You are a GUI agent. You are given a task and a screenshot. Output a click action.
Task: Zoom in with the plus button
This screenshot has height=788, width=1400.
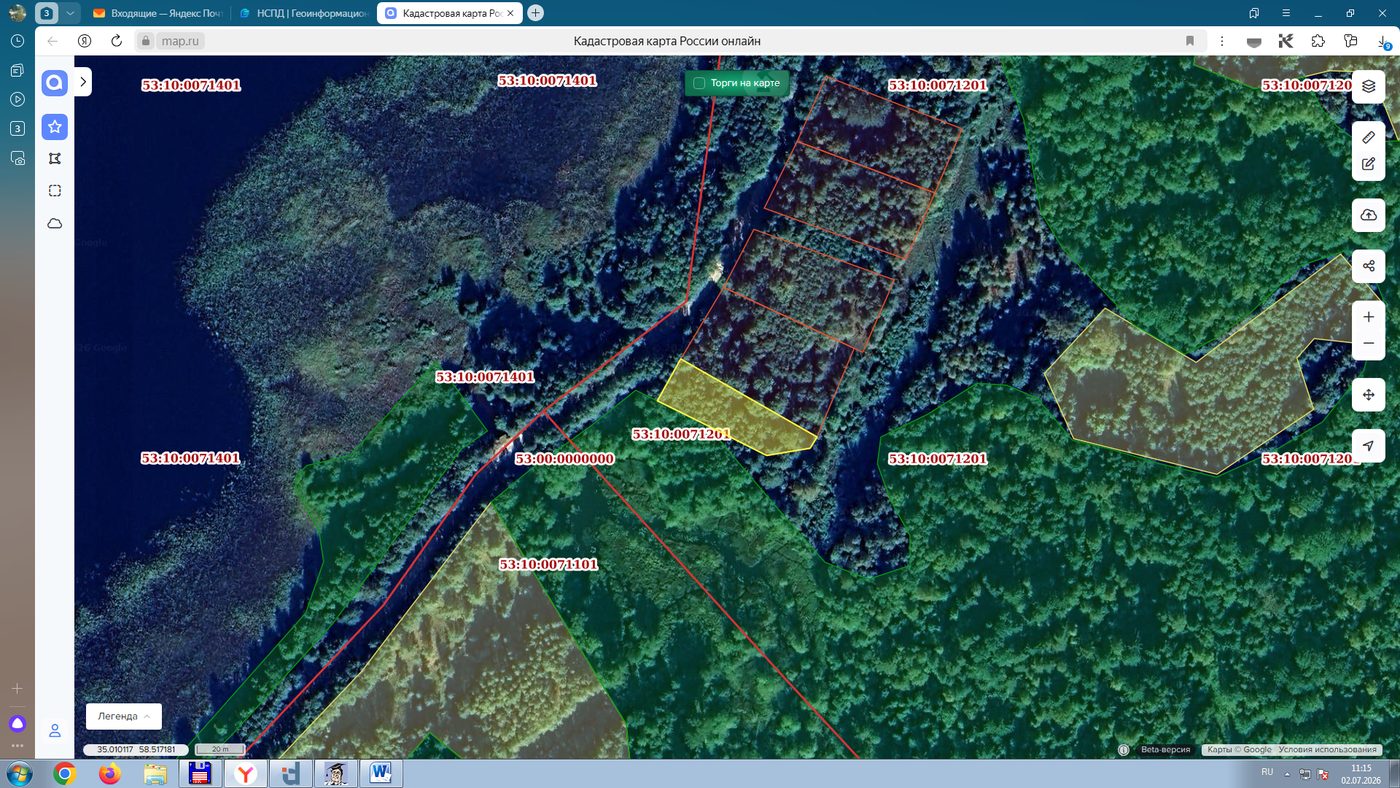[1368, 317]
